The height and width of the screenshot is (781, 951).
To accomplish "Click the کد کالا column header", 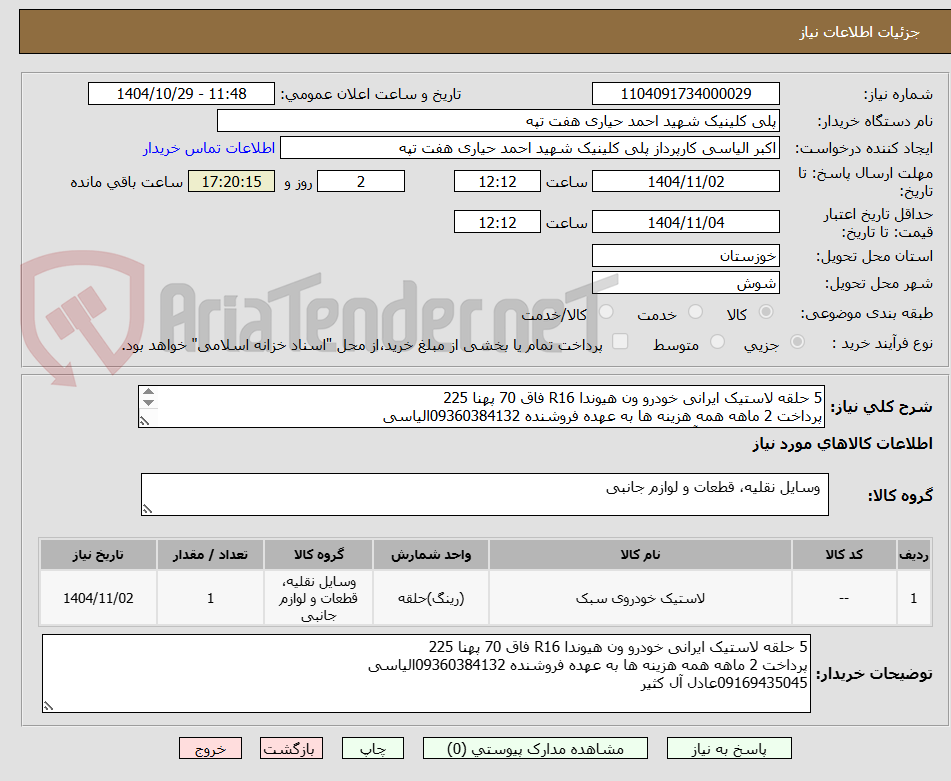I will [844, 555].
